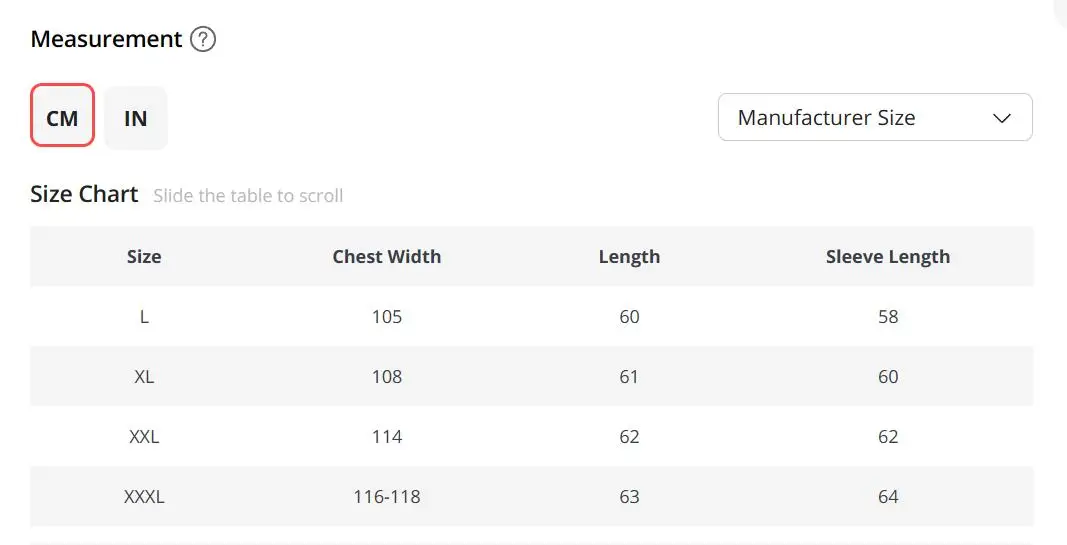Click the Size Chart heading
This screenshot has width=1067, height=545.
[x=84, y=194]
